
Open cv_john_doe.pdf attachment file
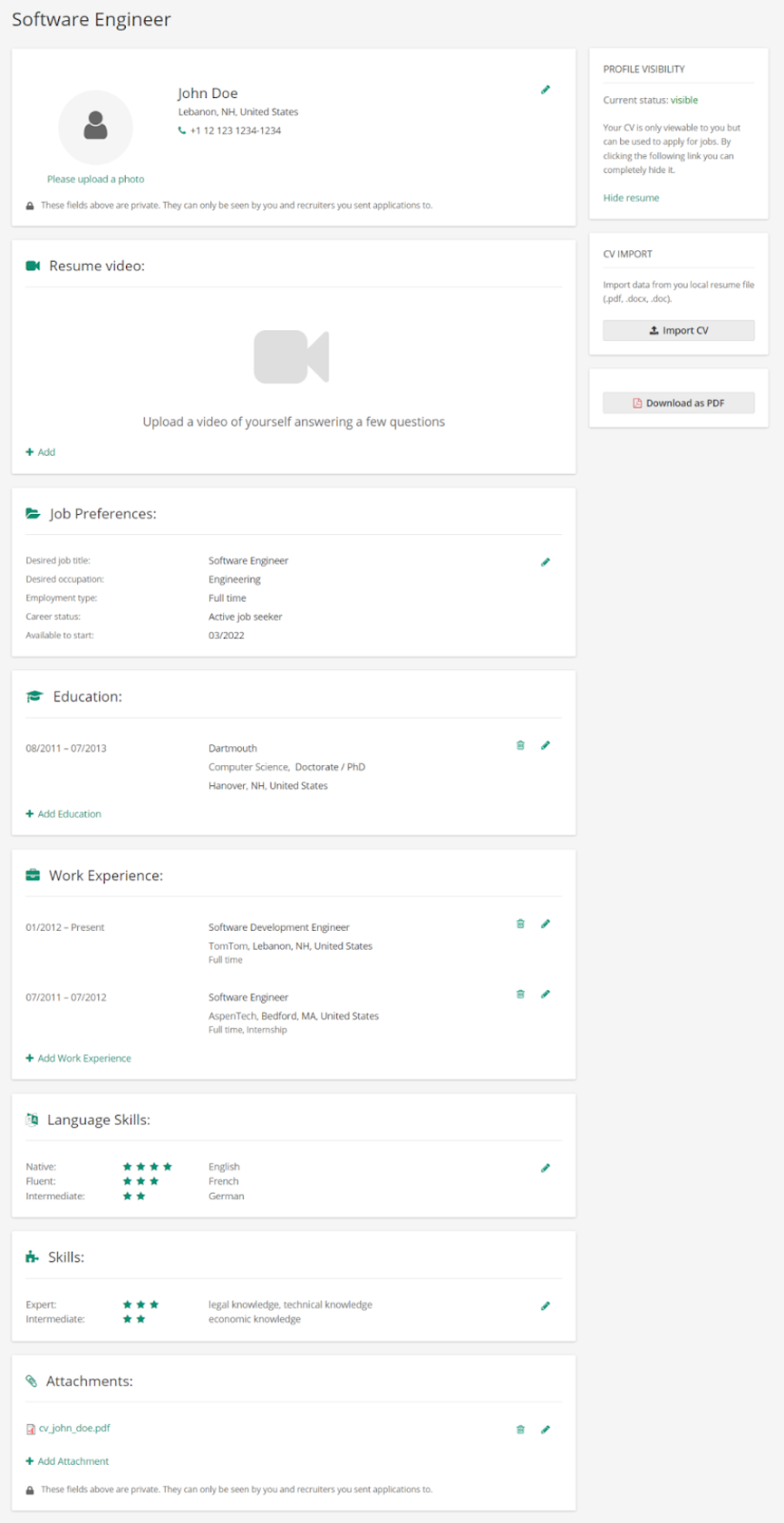point(73,1428)
